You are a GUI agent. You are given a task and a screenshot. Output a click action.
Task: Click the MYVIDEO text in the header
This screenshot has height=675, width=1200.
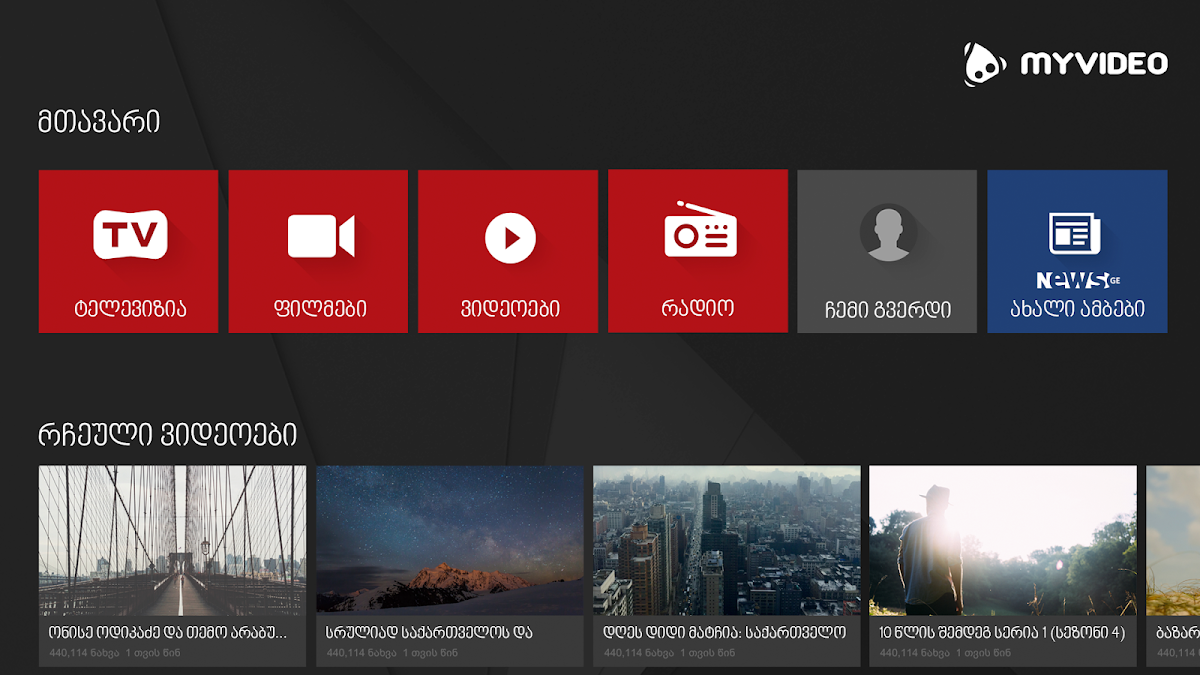[1094, 64]
